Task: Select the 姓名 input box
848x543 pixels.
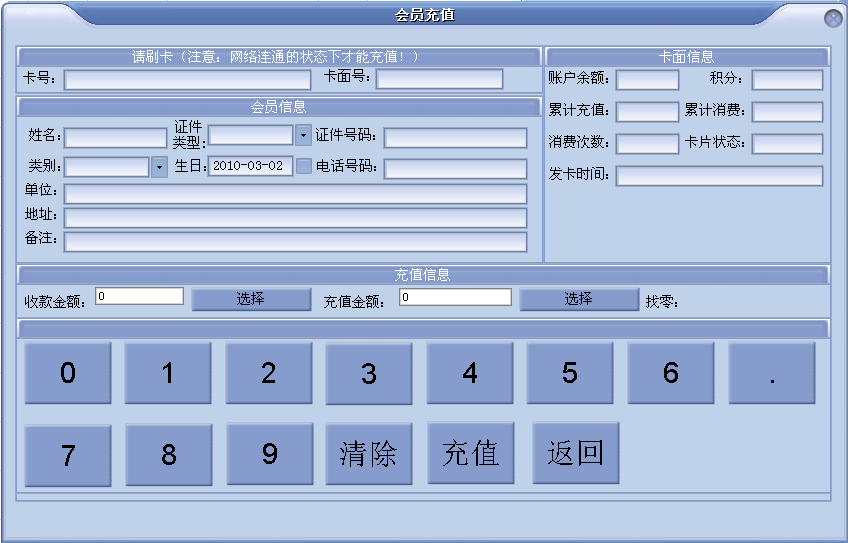Action: [115, 137]
